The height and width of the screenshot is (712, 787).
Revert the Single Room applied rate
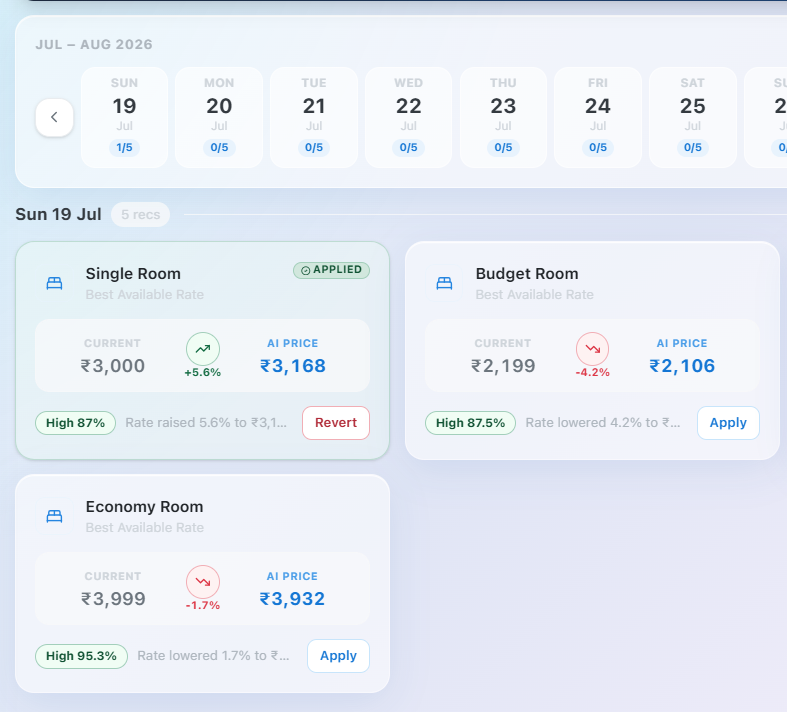tap(336, 423)
